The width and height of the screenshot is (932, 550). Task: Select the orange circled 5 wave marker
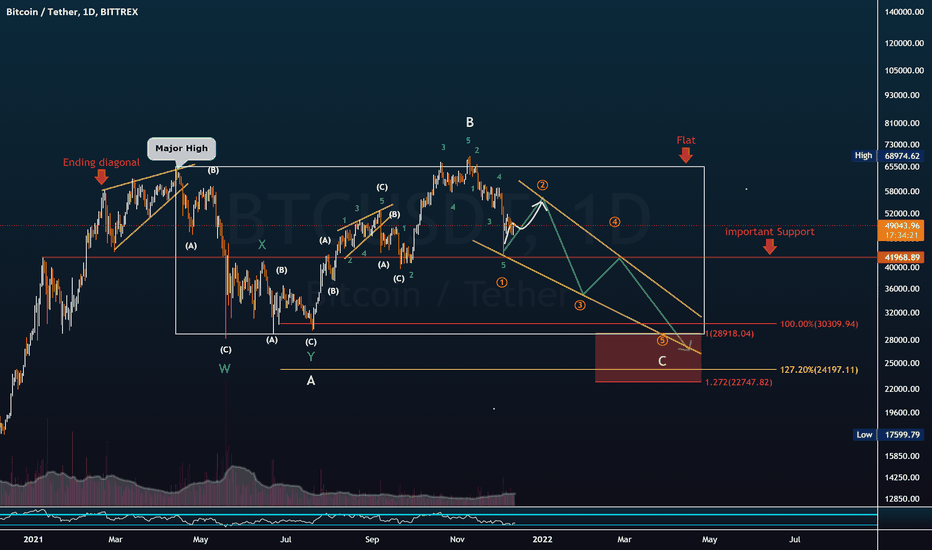point(662,341)
